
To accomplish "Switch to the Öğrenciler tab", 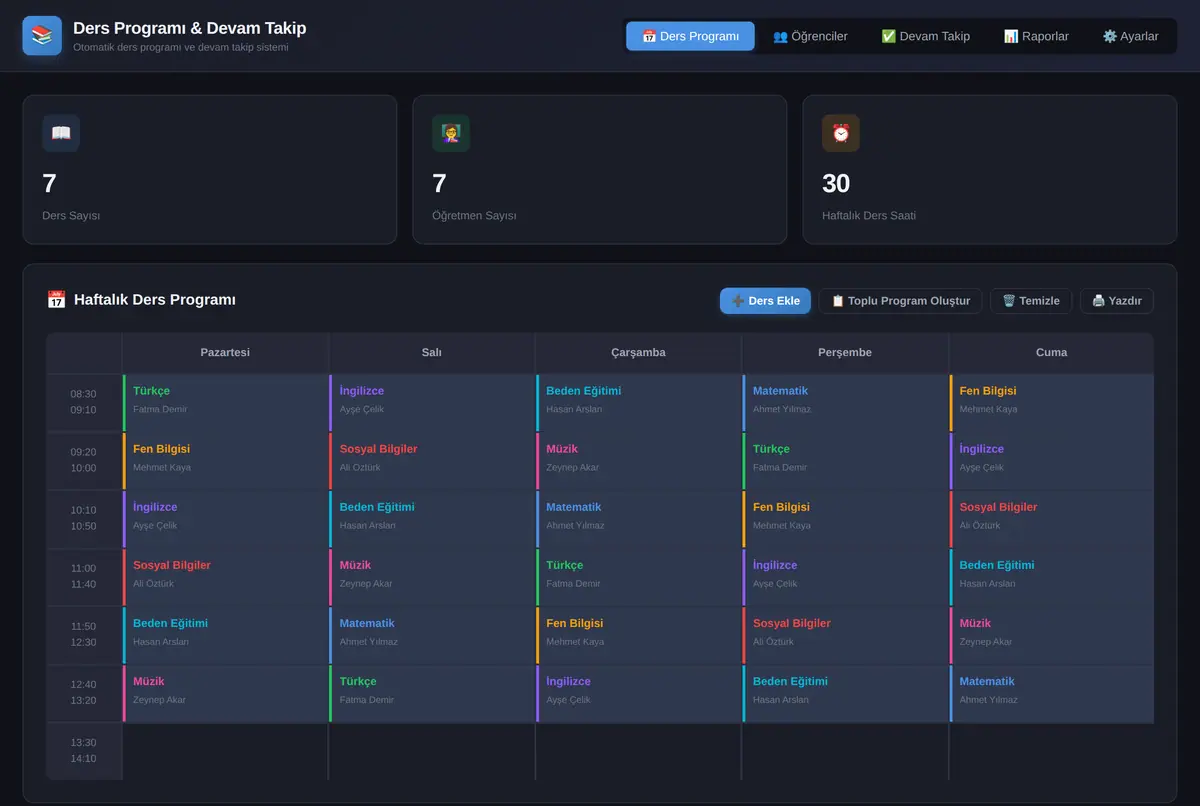I will (810, 36).
